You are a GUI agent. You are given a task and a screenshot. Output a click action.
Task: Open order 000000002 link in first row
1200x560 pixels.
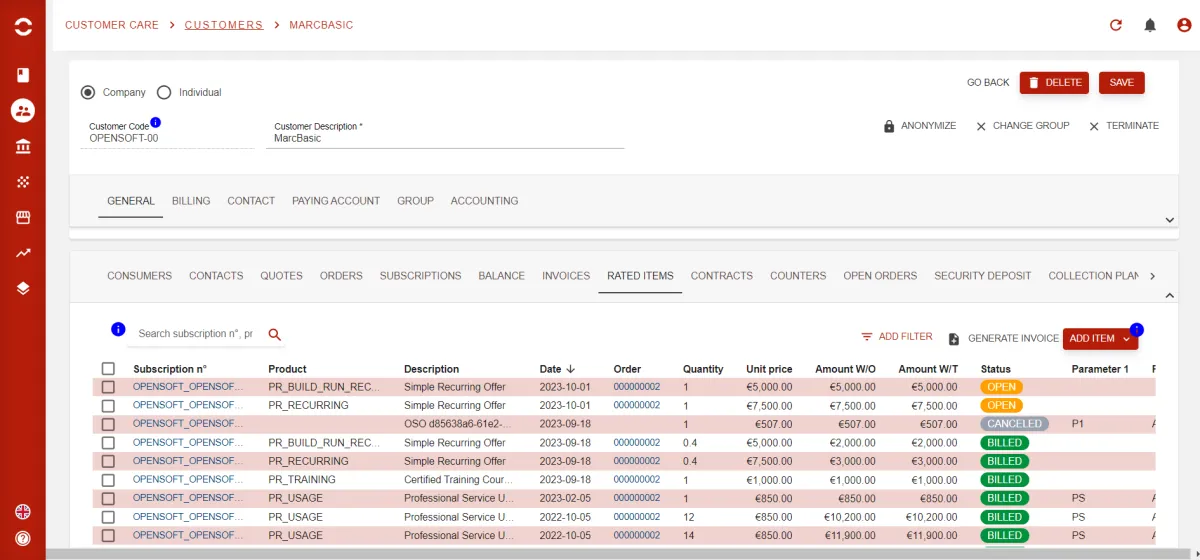click(x=636, y=387)
